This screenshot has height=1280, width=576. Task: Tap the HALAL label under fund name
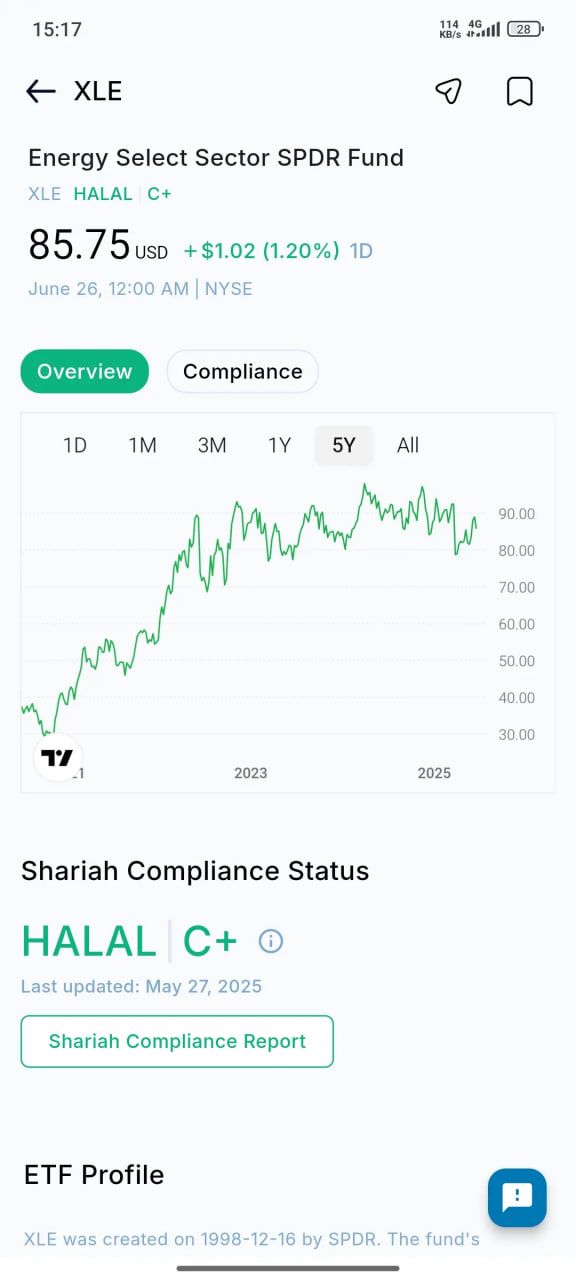[103, 194]
